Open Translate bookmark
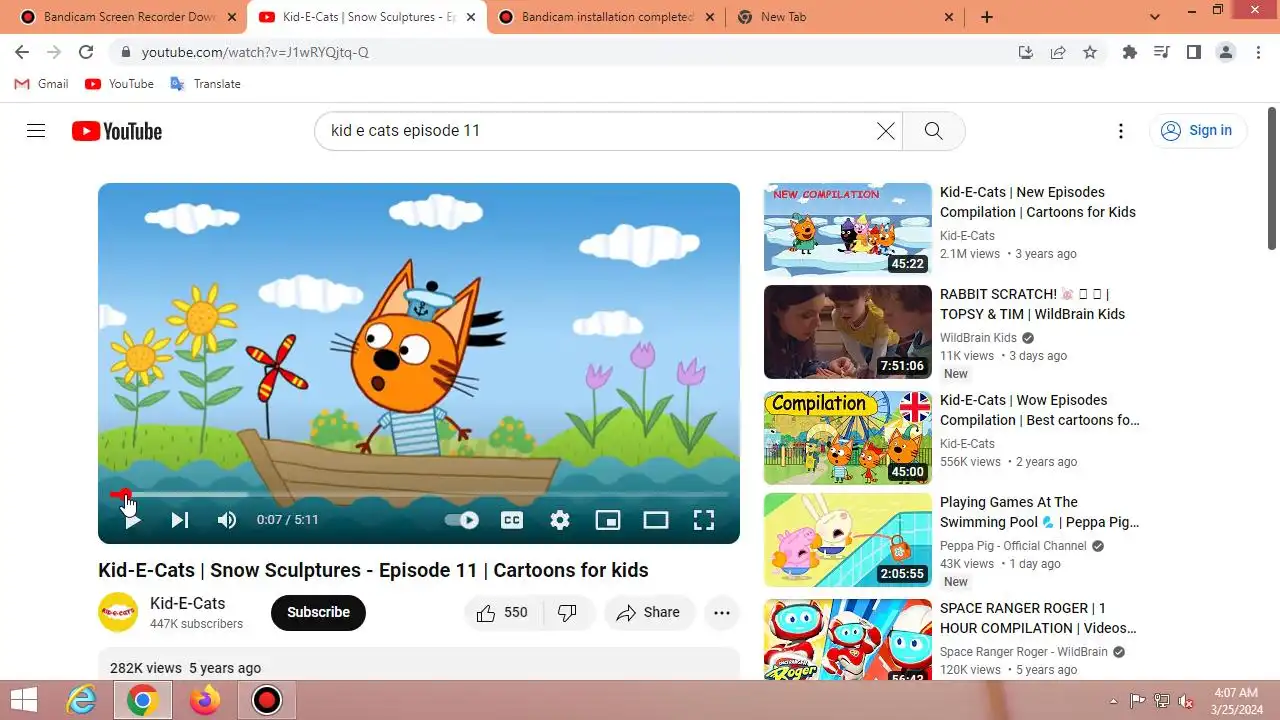1280x720 pixels. point(205,84)
